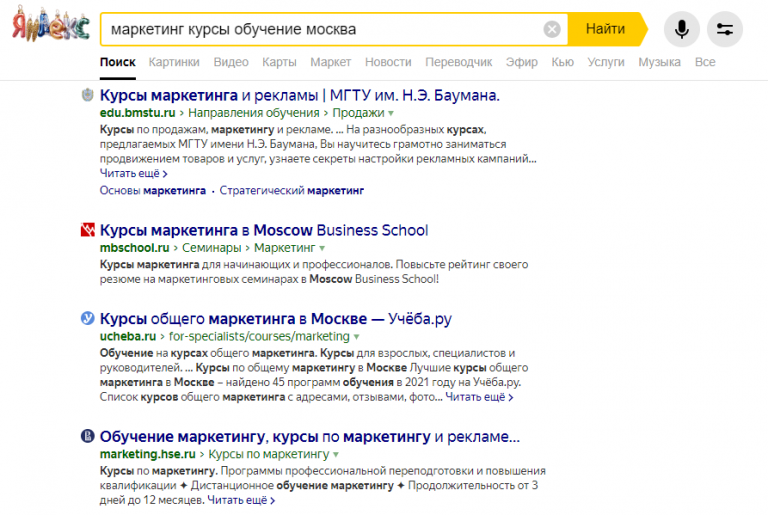Click the Ucheba.ru site favicon
Image resolution: width=768 pixels, height=515 pixels.
(x=87, y=319)
